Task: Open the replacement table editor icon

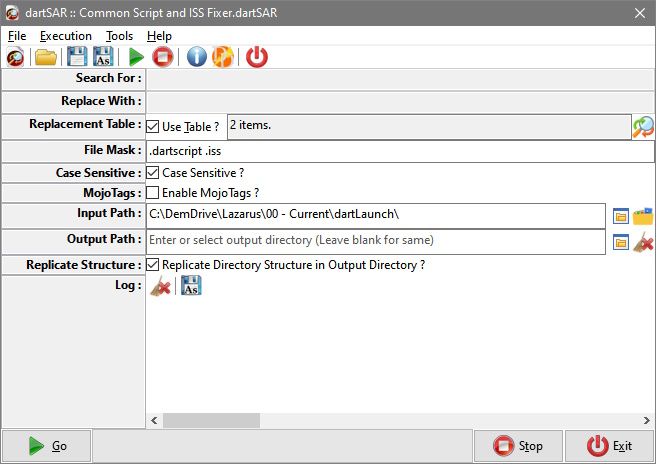Action: coord(643,127)
